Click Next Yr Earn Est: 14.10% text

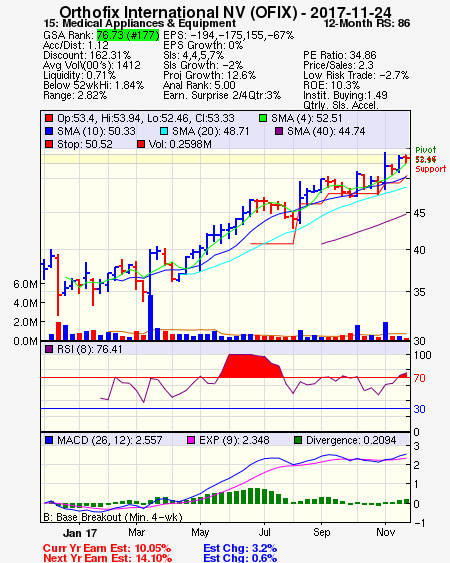(107, 558)
